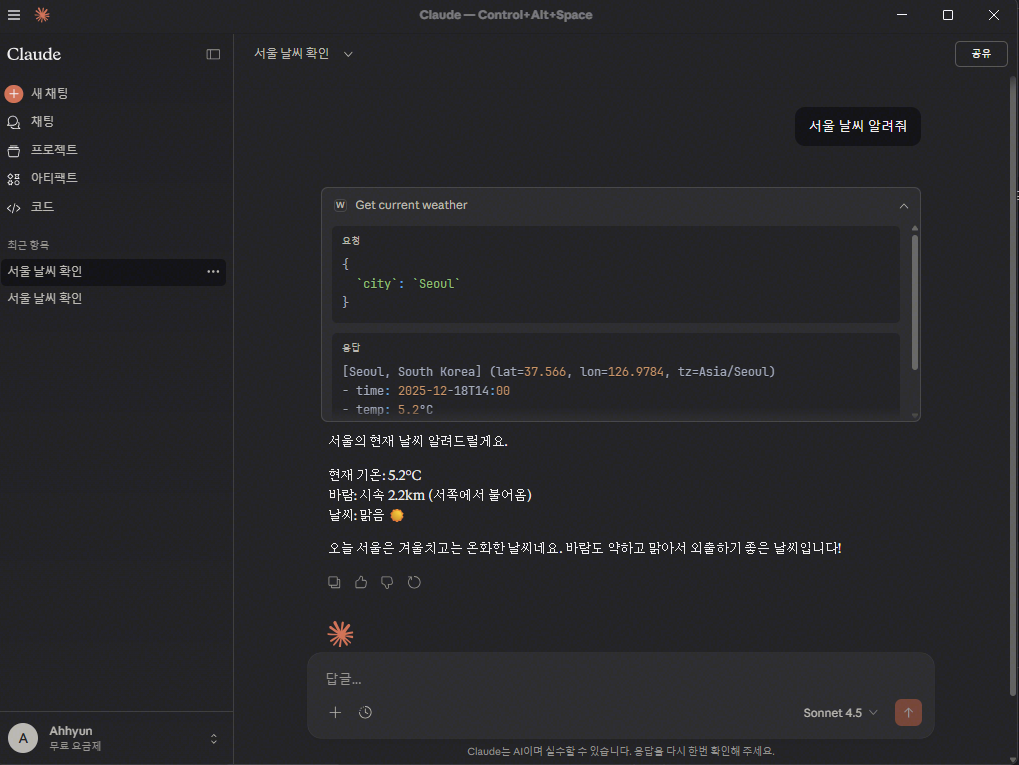Give thumbs up to the response

[x=361, y=582]
